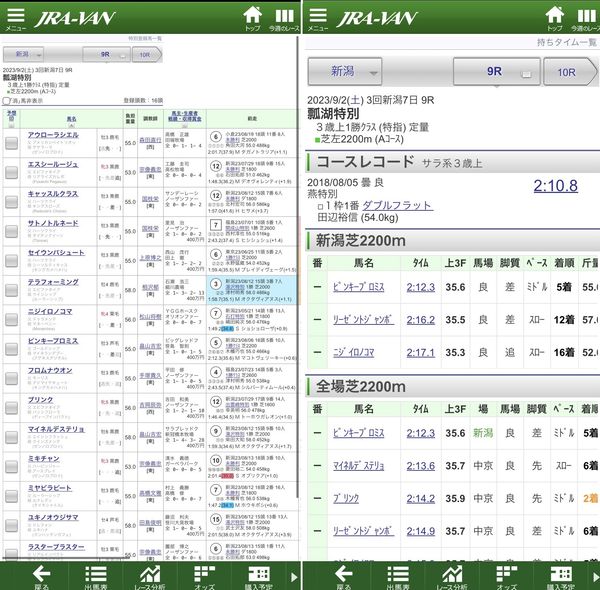Viewport: 600px width, 590px height.
Task: Open horse link ミヤビラビート
Action: [x=50, y=488]
